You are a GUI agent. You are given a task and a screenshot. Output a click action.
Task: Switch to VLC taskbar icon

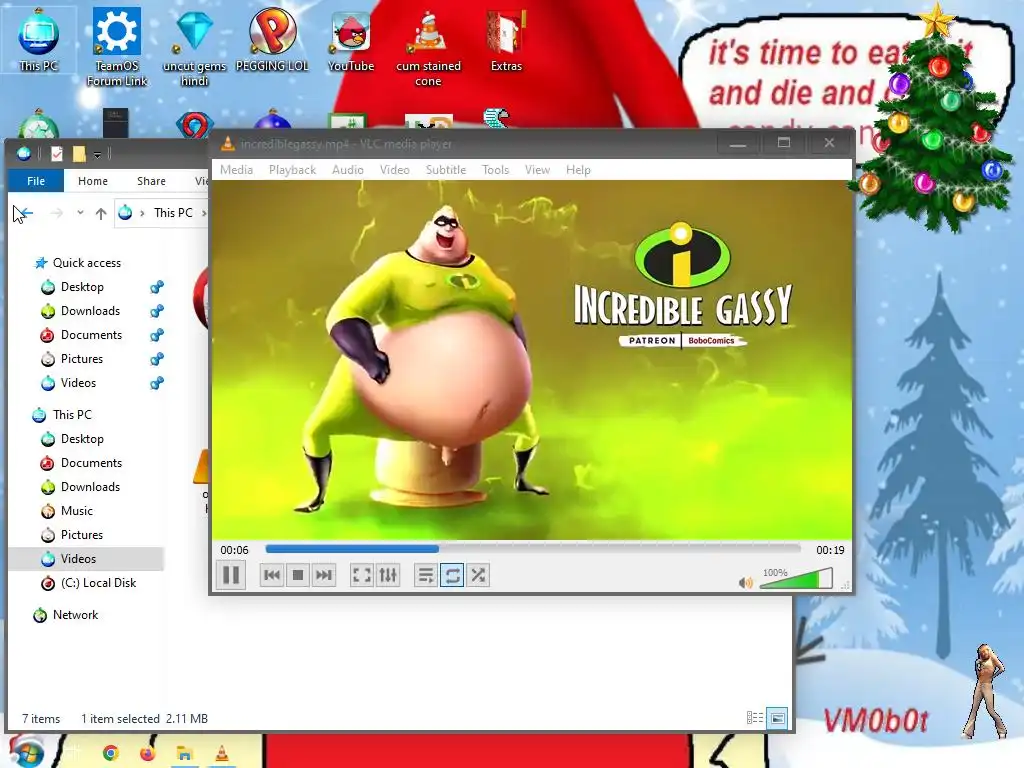[221, 754]
